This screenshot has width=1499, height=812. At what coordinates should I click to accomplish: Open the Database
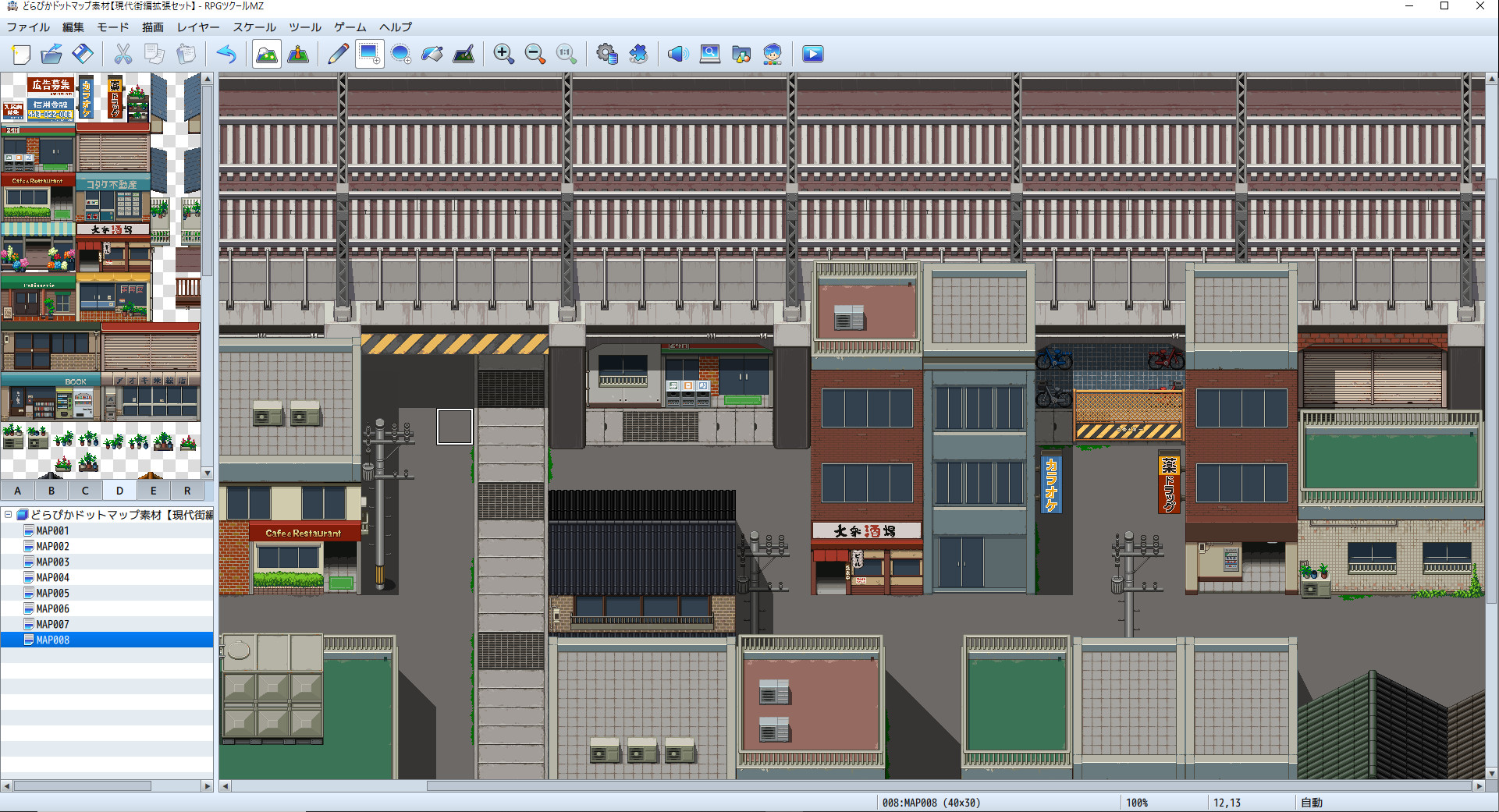[608, 54]
